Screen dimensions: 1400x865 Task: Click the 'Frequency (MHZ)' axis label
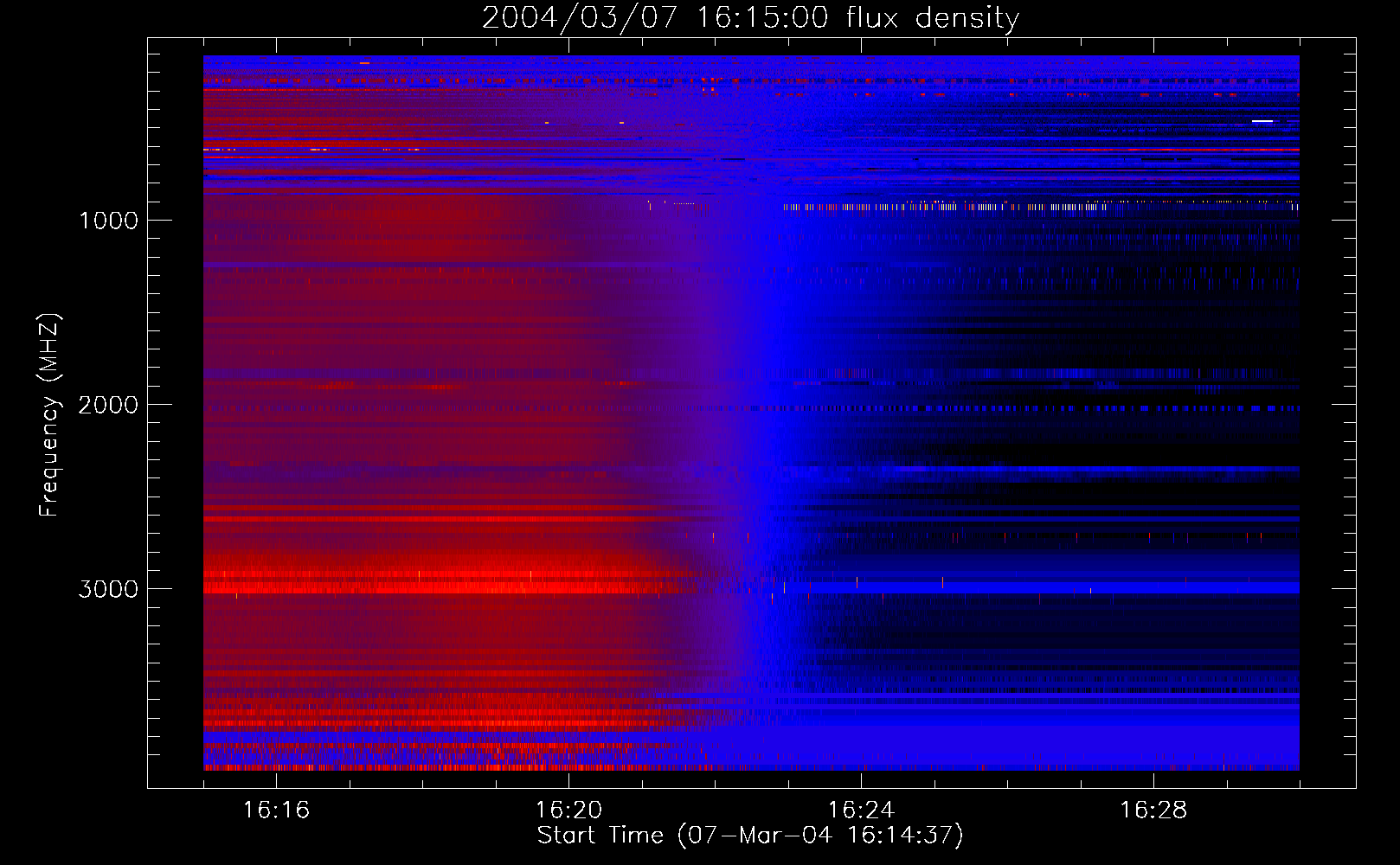pyautogui.click(x=49, y=415)
